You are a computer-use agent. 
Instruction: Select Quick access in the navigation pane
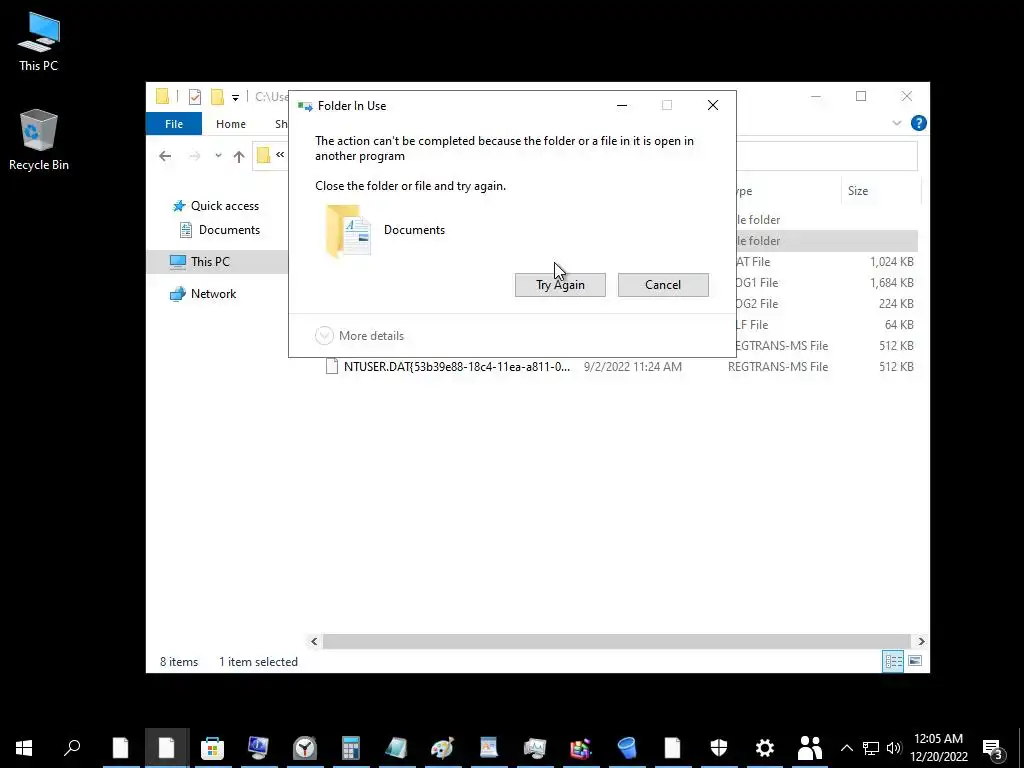coord(216,206)
